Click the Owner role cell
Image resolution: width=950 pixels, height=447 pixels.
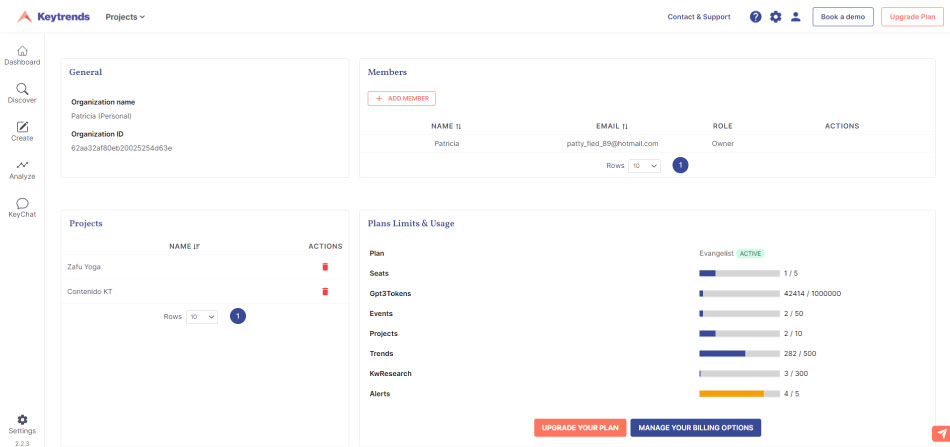(722, 144)
